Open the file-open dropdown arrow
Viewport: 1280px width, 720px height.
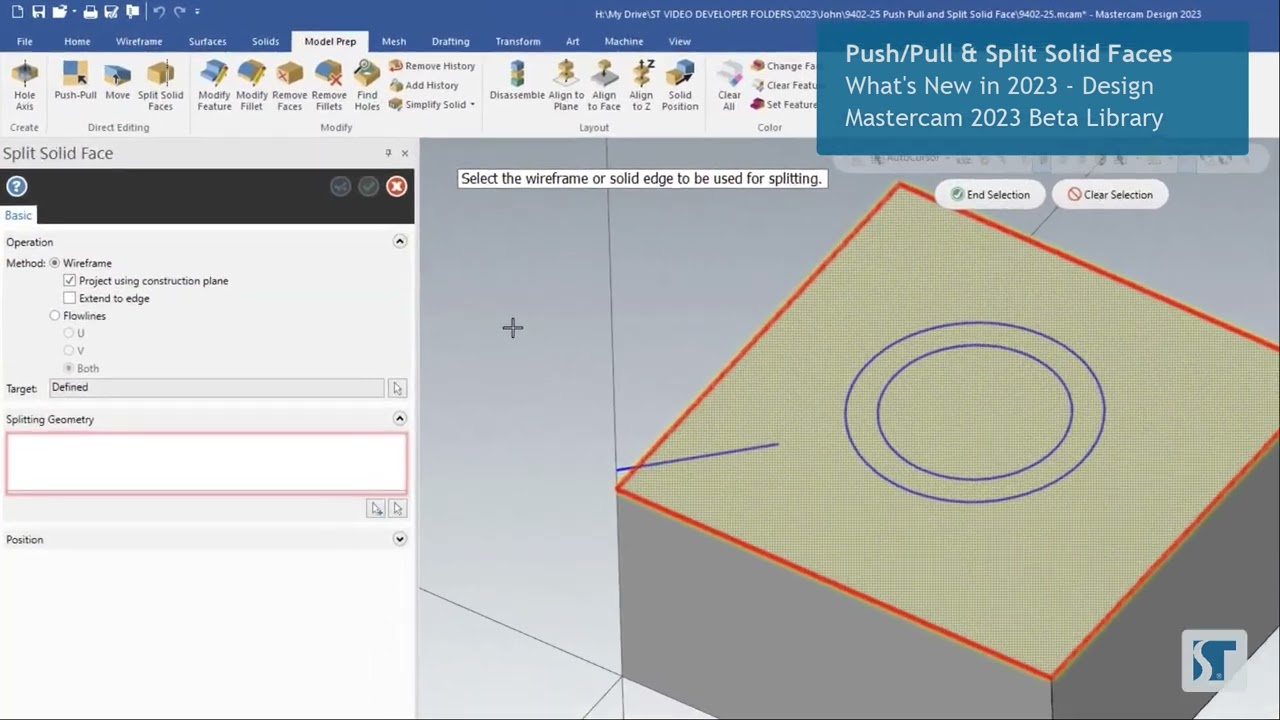pyautogui.click(x=73, y=12)
